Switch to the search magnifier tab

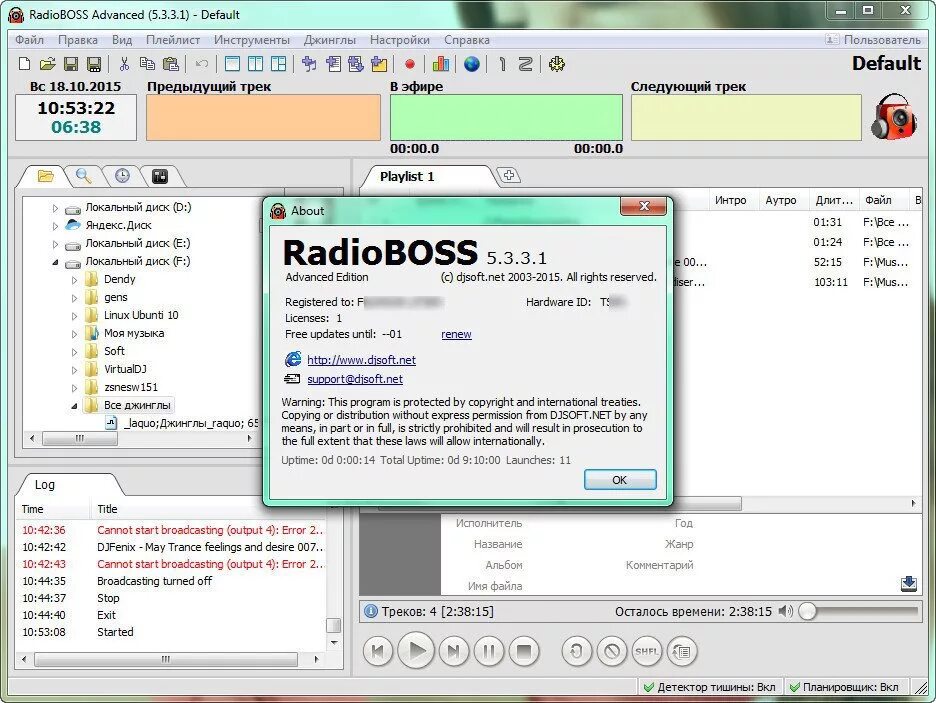pos(84,176)
